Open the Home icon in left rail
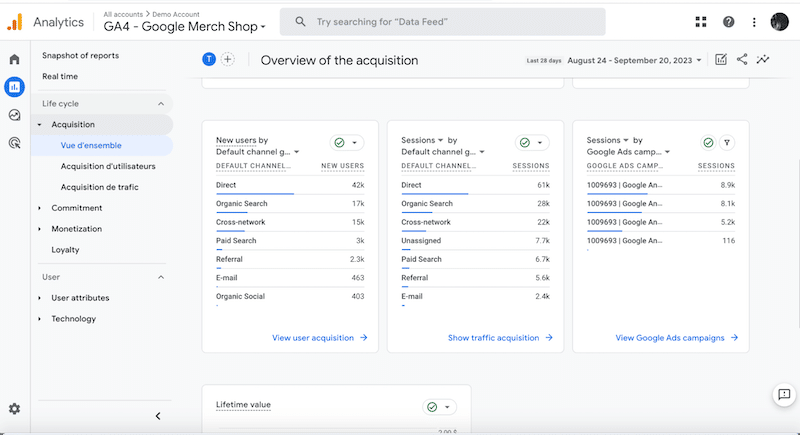 (14, 59)
